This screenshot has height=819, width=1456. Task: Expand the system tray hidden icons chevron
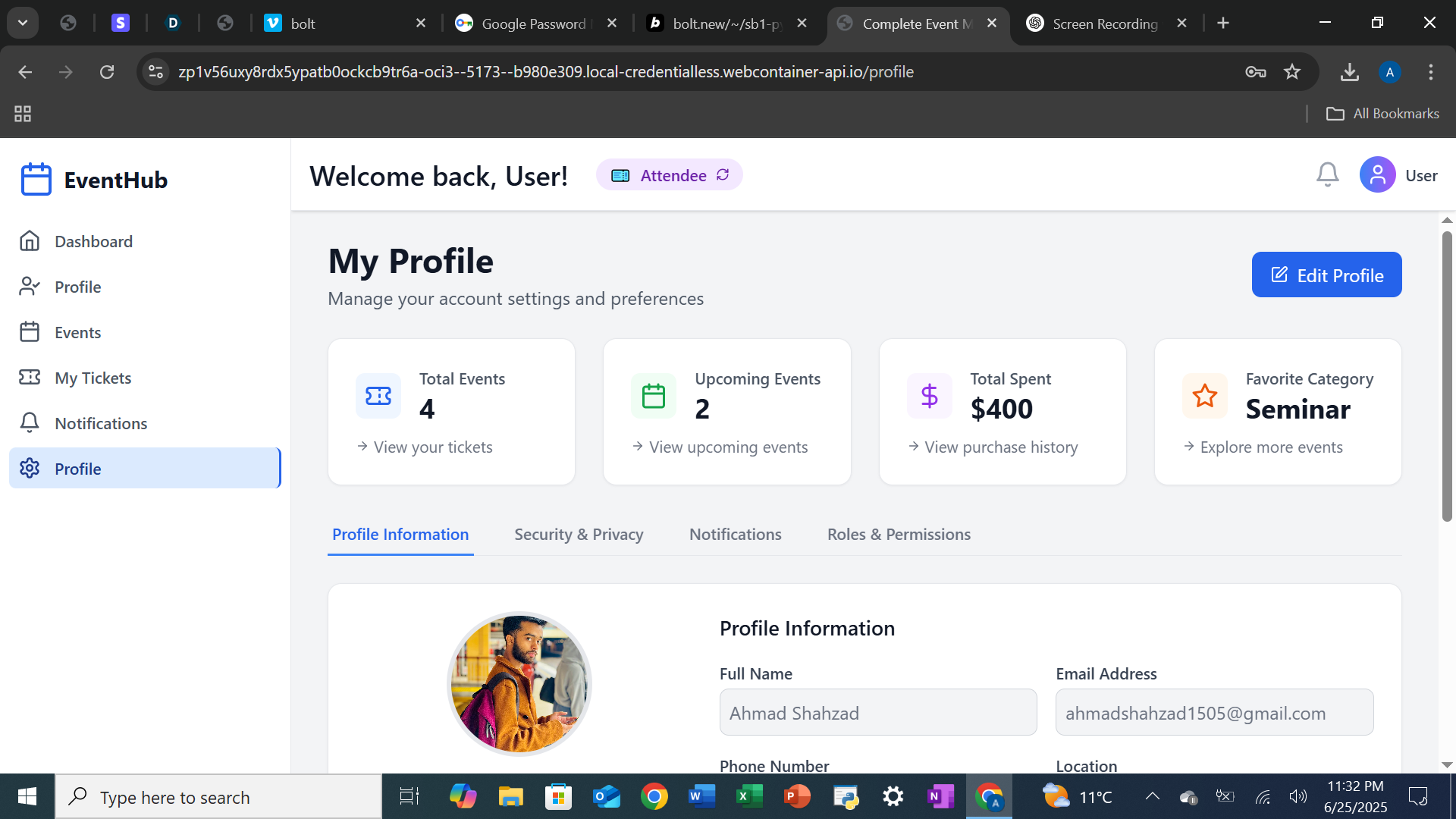[1152, 796]
